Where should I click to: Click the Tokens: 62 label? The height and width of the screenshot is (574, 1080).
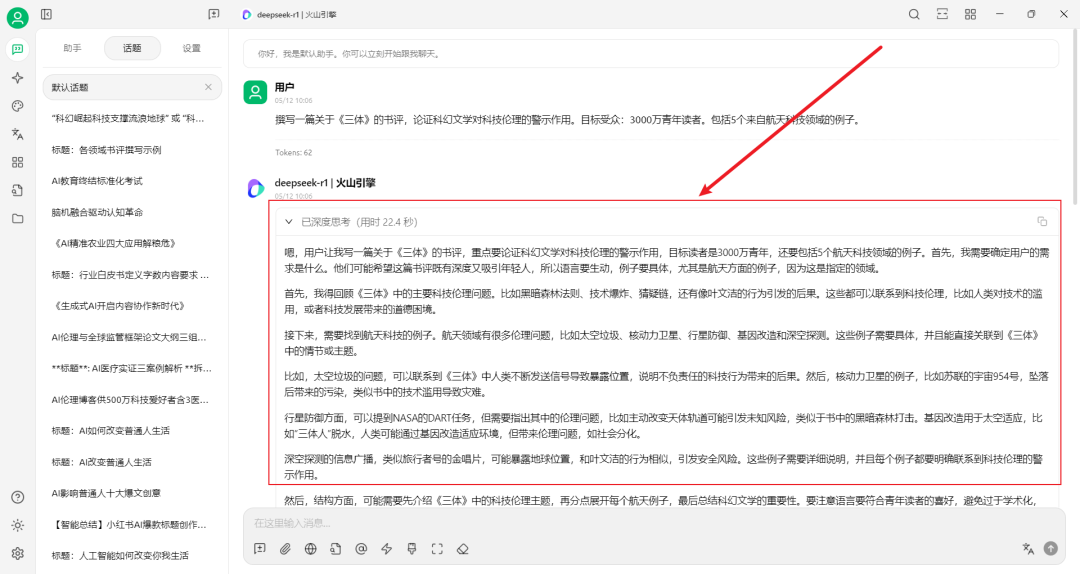293,152
